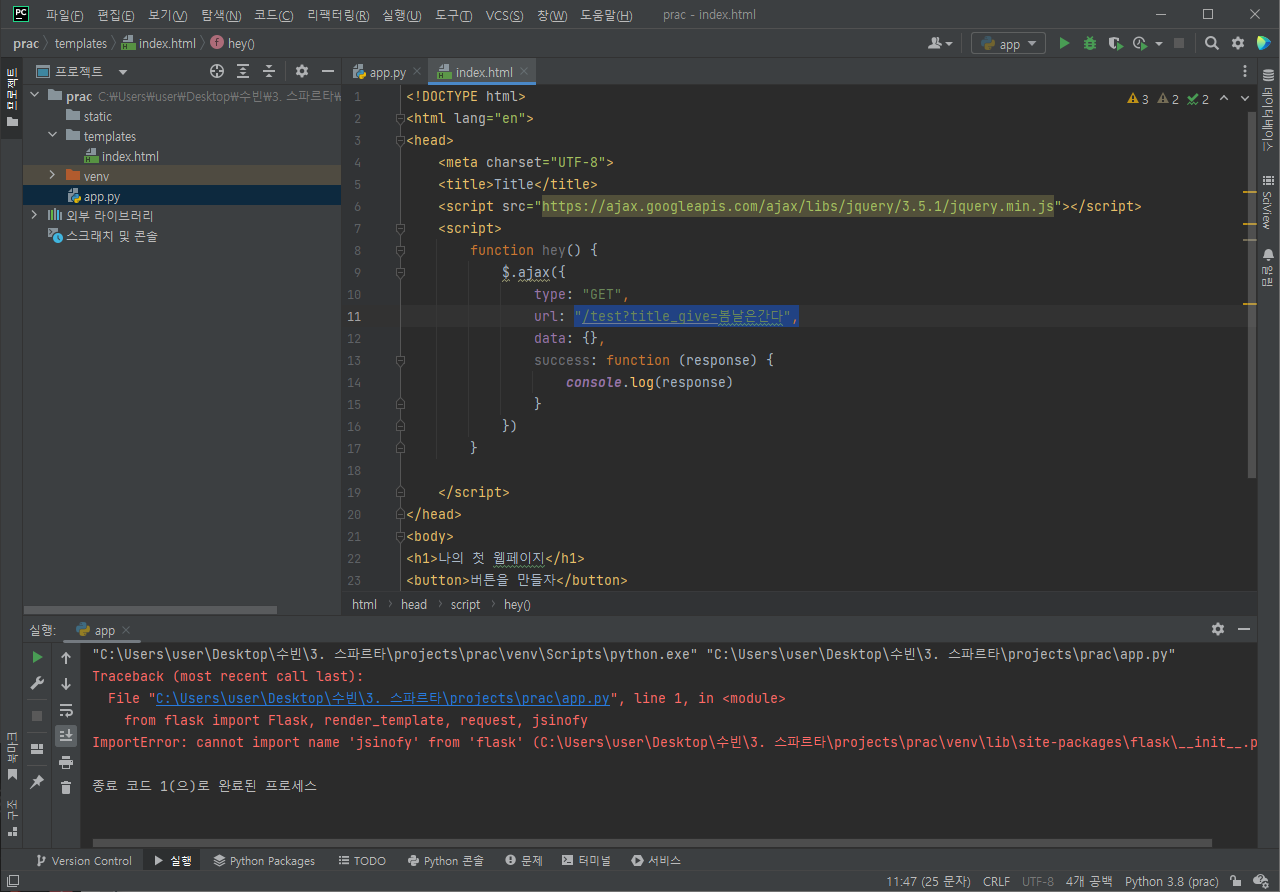
Task: Click Python 3.8 (prac) interpreter in status bar
Action: 1172,882
